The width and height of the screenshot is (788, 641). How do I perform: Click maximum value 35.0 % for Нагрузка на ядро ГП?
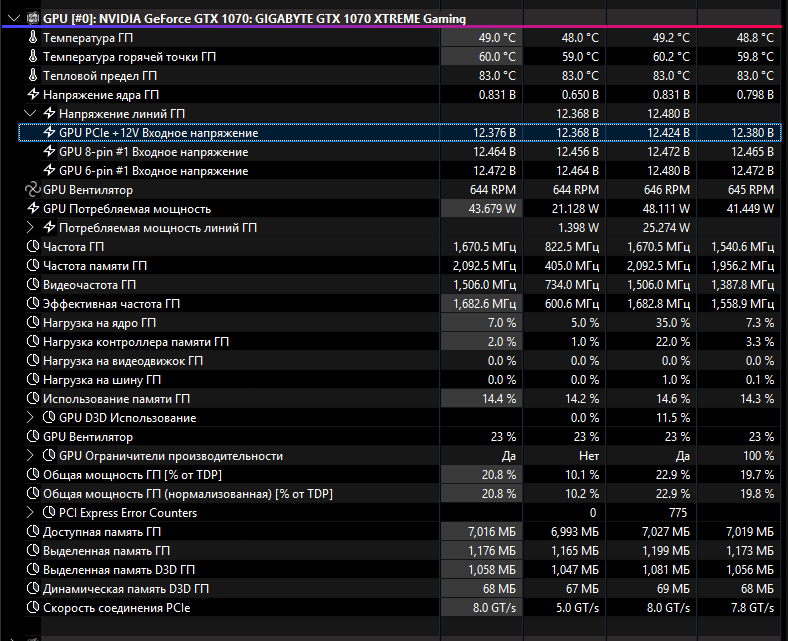pyautogui.click(x=672, y=323)
